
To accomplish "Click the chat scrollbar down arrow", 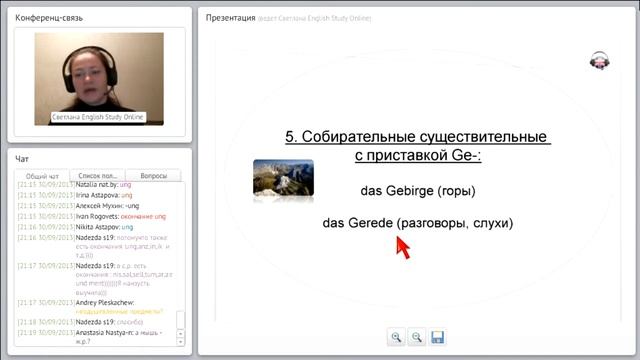I will (180, 342).
